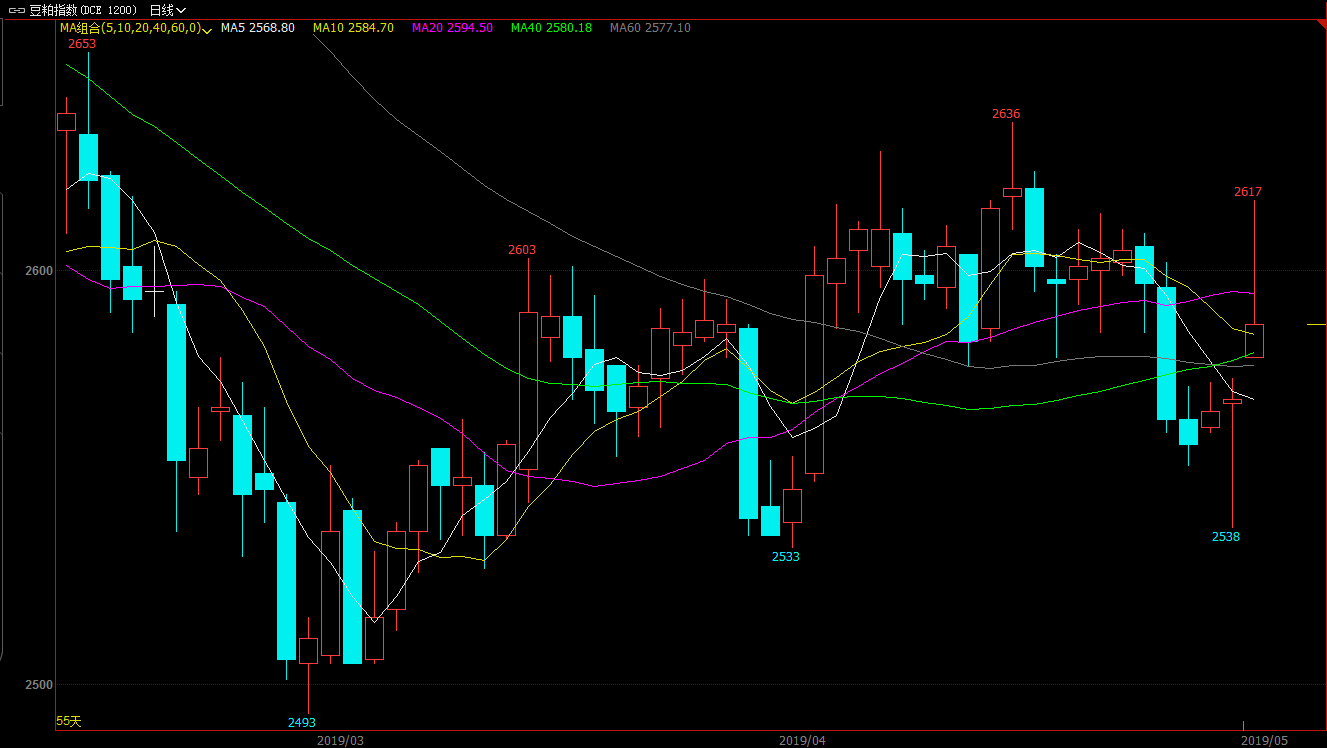Click the 2019/04 date axis label
The height and width of the screenshot is (748, 1327).
pos(803,741)
